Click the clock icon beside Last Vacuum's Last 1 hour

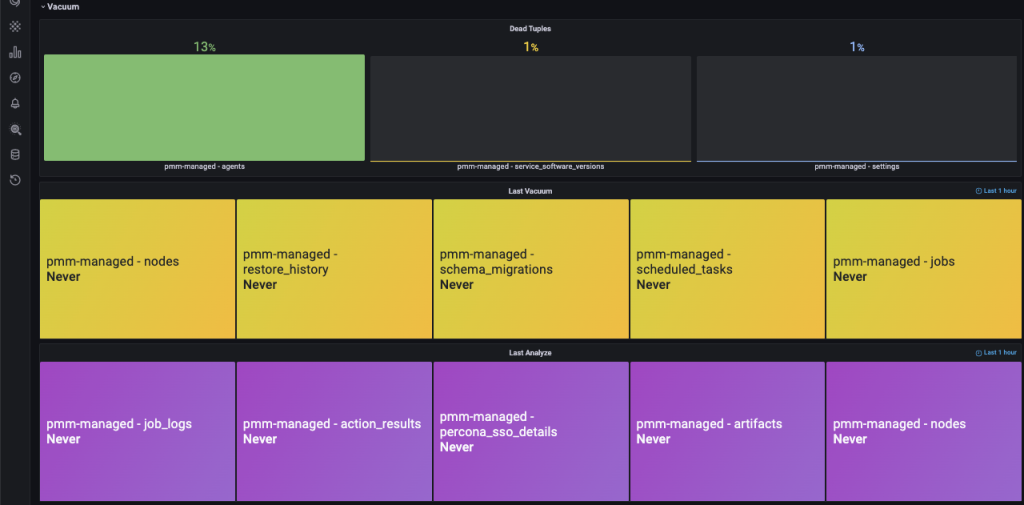click(x=978, y=191)
